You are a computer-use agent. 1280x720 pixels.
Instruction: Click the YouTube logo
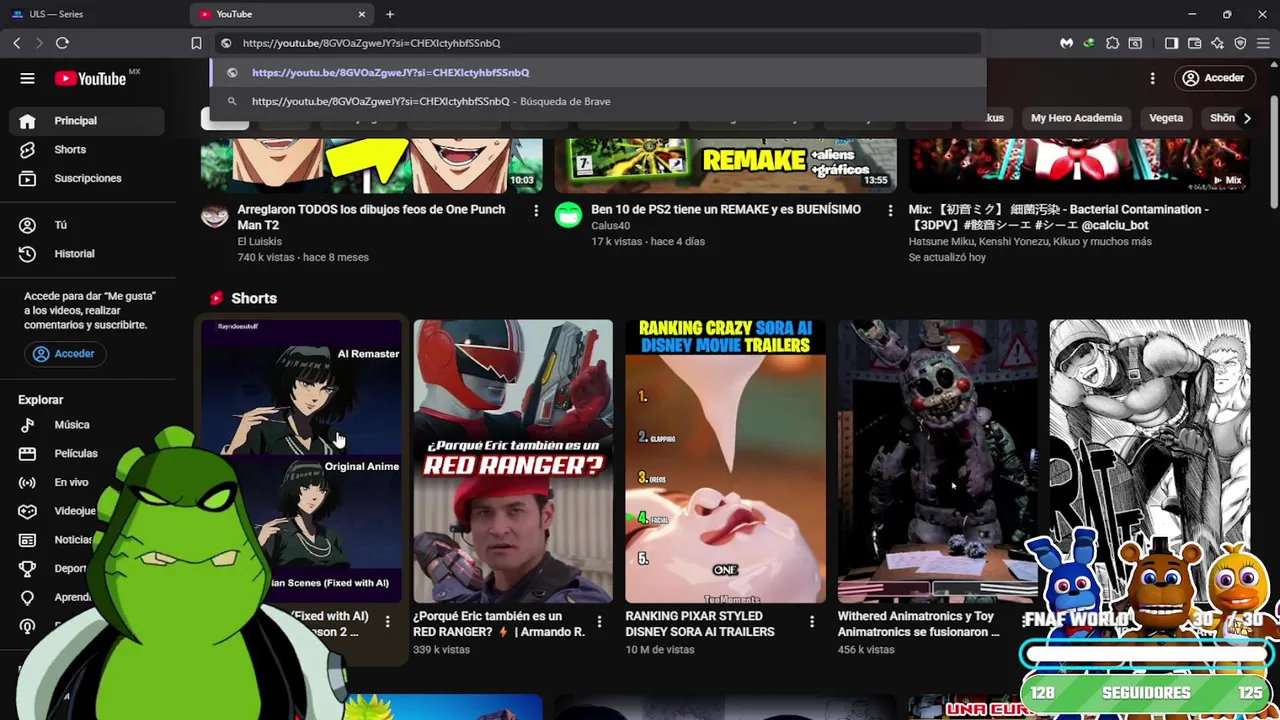point(90,79)
